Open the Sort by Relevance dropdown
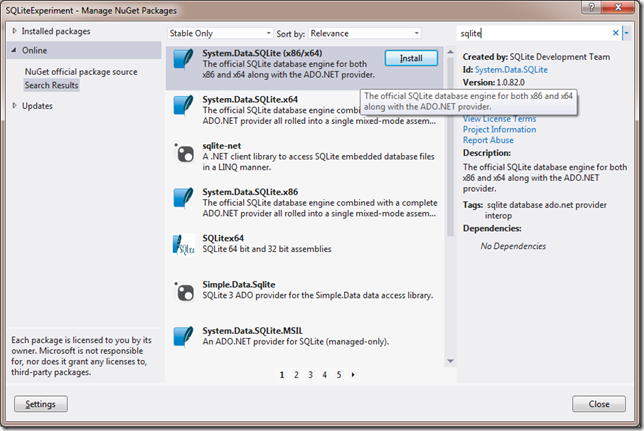Image resolution: width=644 pixels, height=431 pixels. coord(365,33)
